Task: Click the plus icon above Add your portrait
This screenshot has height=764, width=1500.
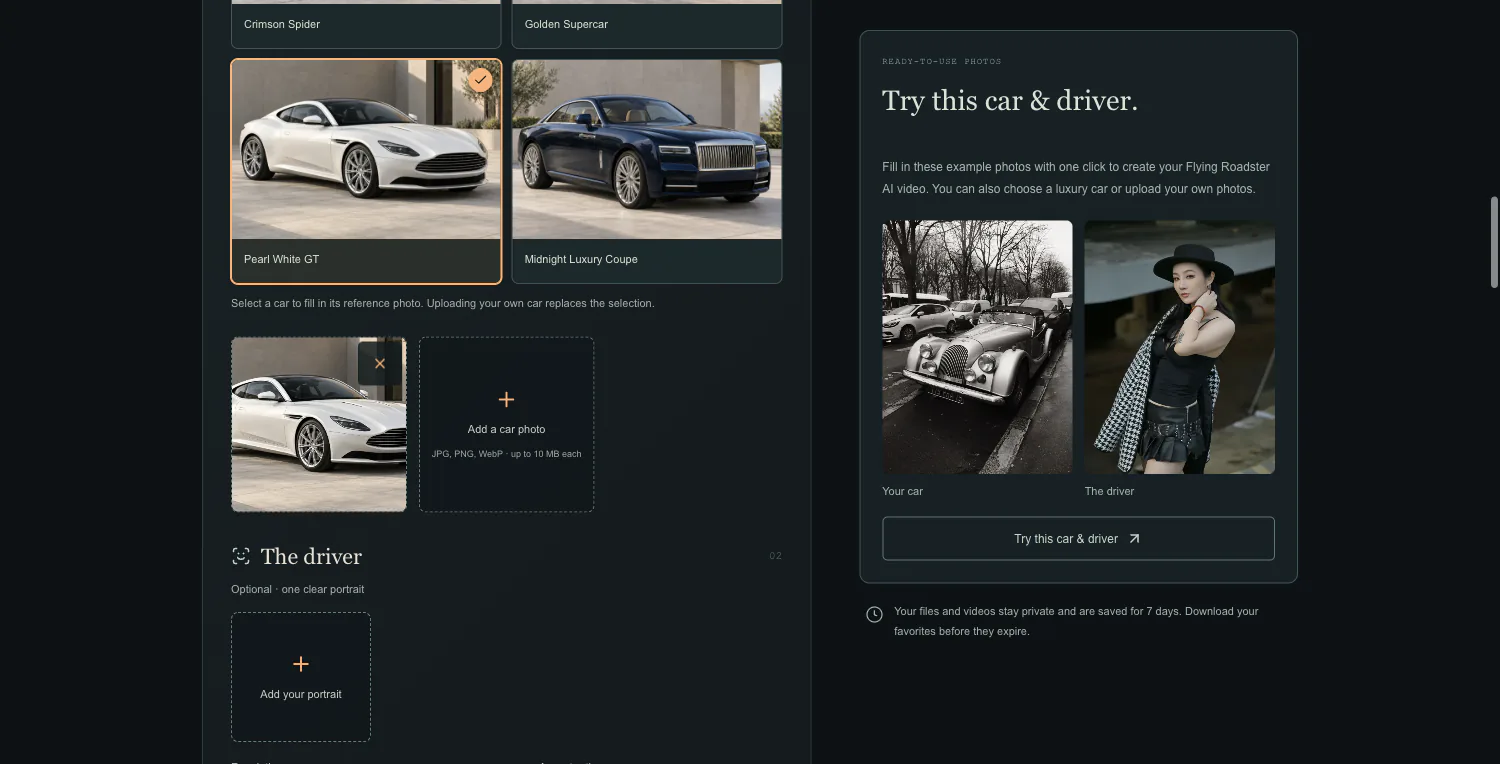Action: pyautogui.click(x=301, y=664)
